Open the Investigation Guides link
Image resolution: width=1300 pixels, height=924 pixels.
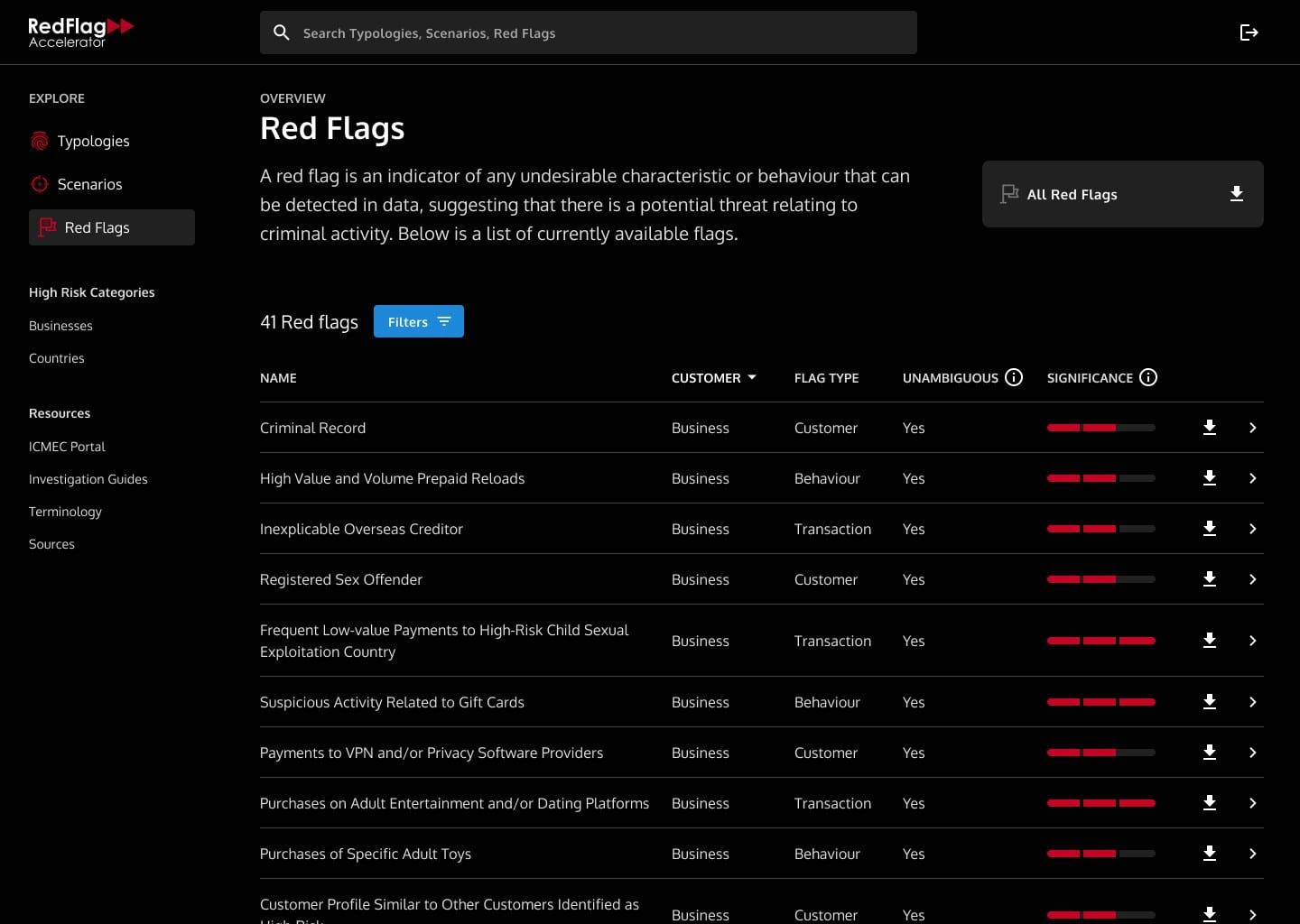click(x=88, y=479)
